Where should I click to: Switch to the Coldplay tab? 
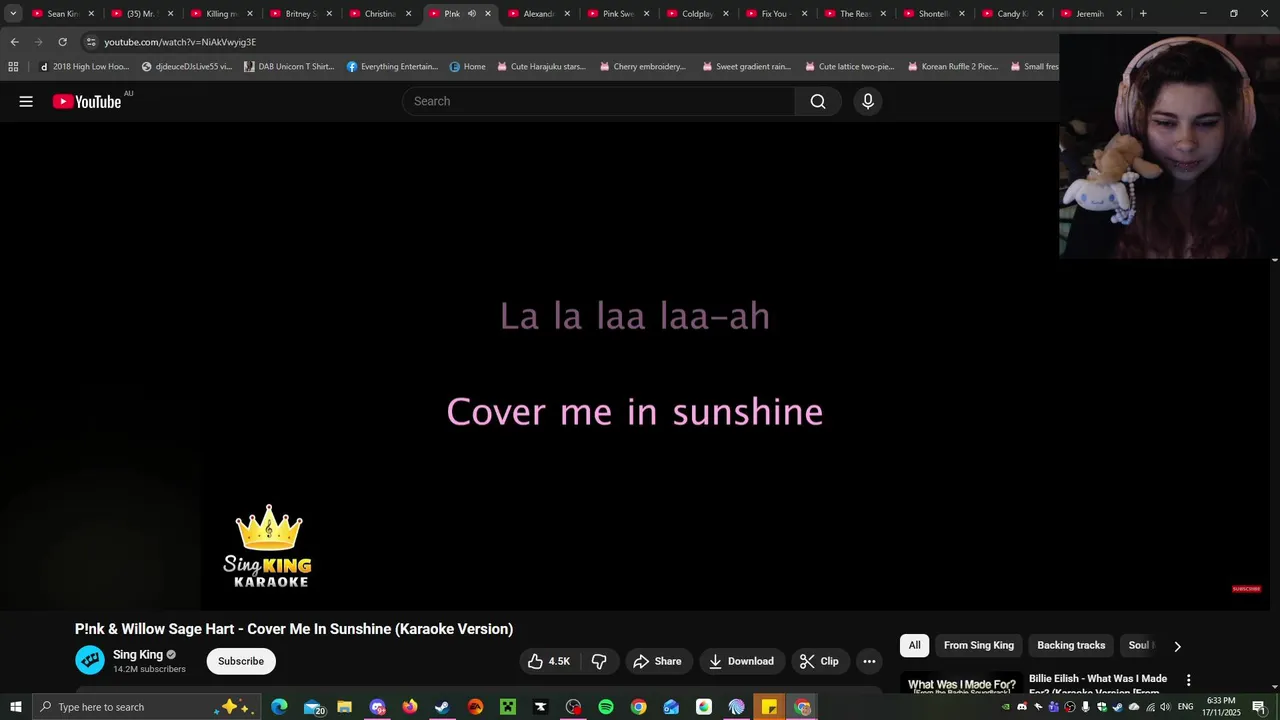[x=697, y=14]
